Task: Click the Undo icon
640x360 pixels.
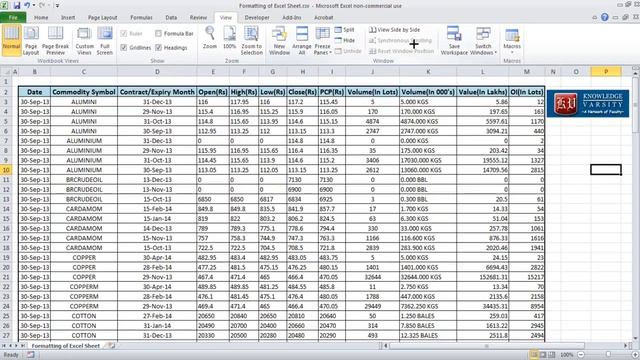Action: coord(27,6)
